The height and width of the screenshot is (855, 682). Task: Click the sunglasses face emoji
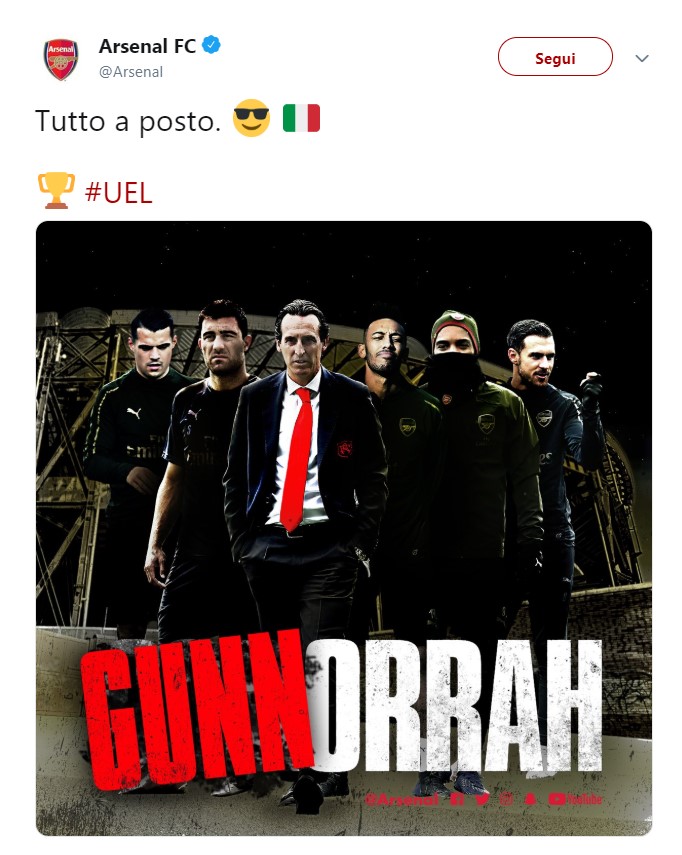[251, 118]
